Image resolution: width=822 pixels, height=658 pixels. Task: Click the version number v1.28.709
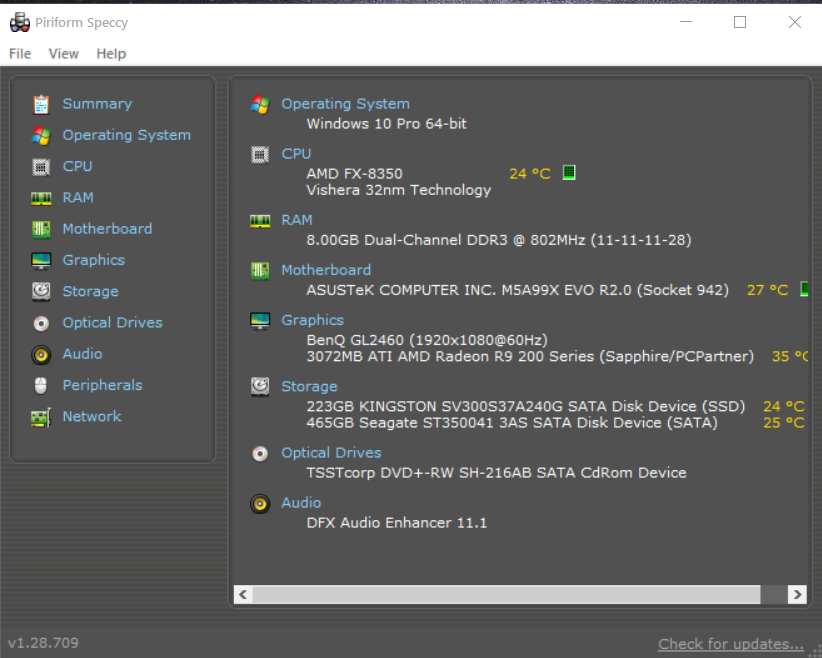(x=44, y=643)
